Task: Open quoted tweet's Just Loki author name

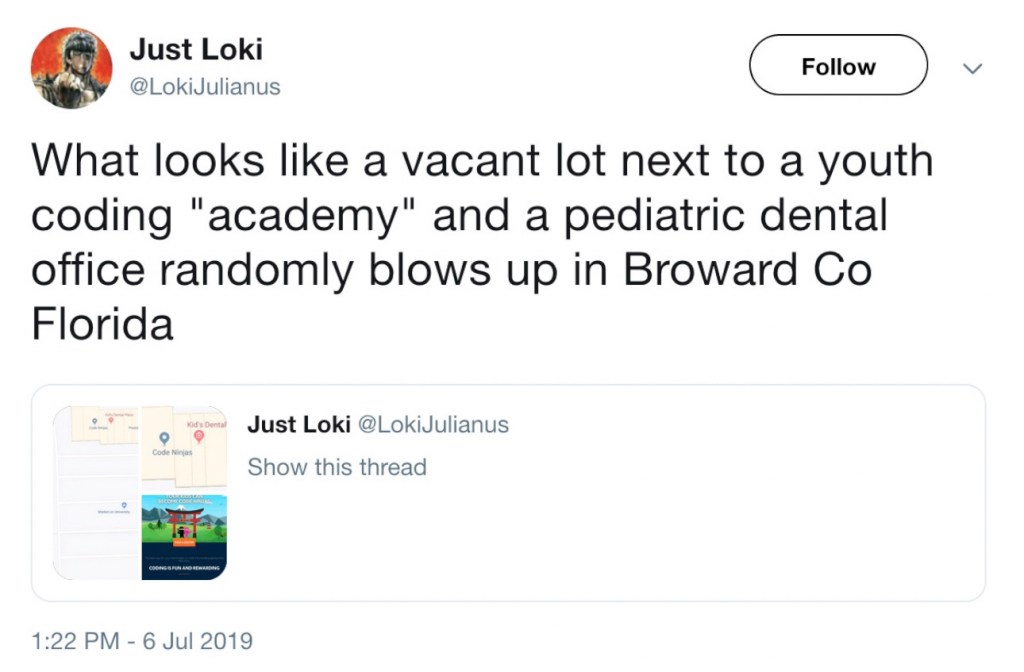Action: click(x=298, y=425)
